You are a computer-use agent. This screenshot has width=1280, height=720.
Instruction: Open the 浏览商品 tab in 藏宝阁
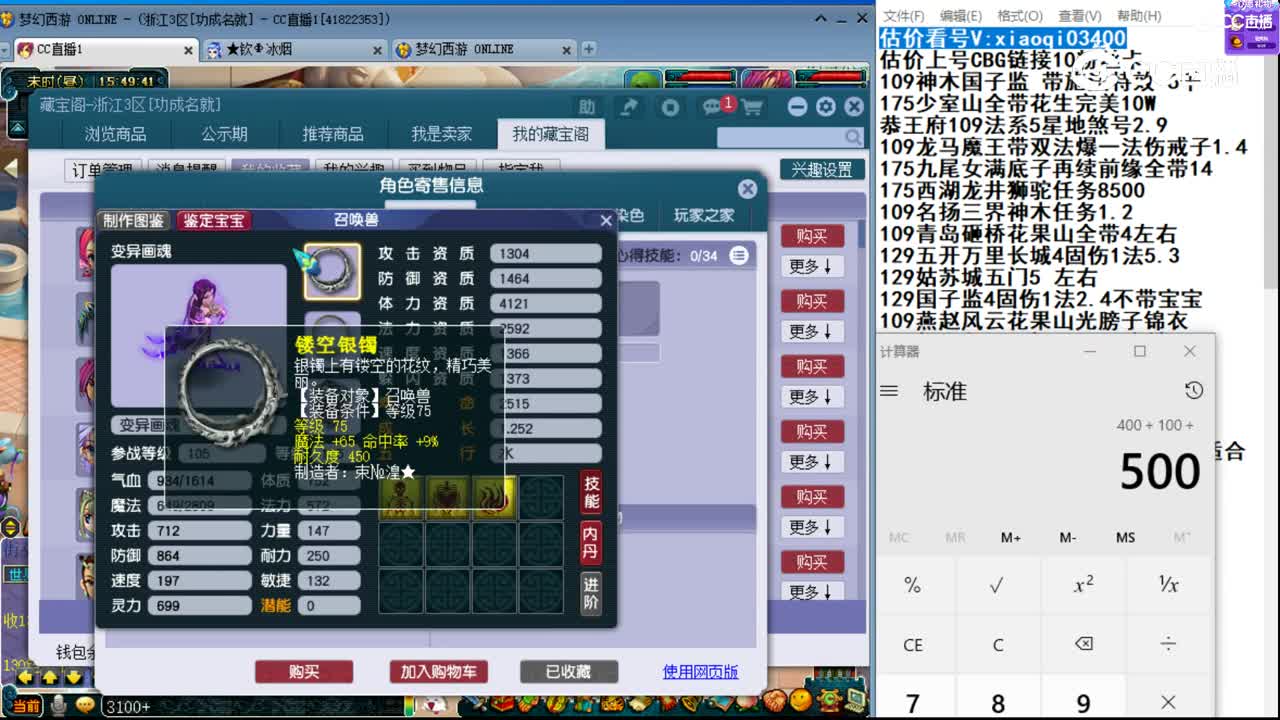pos(115,134)
